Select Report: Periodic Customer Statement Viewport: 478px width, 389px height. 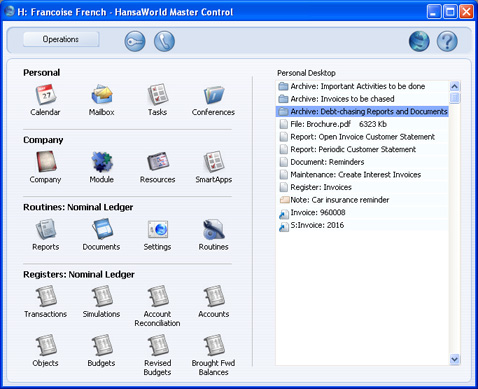click(363, 149)
